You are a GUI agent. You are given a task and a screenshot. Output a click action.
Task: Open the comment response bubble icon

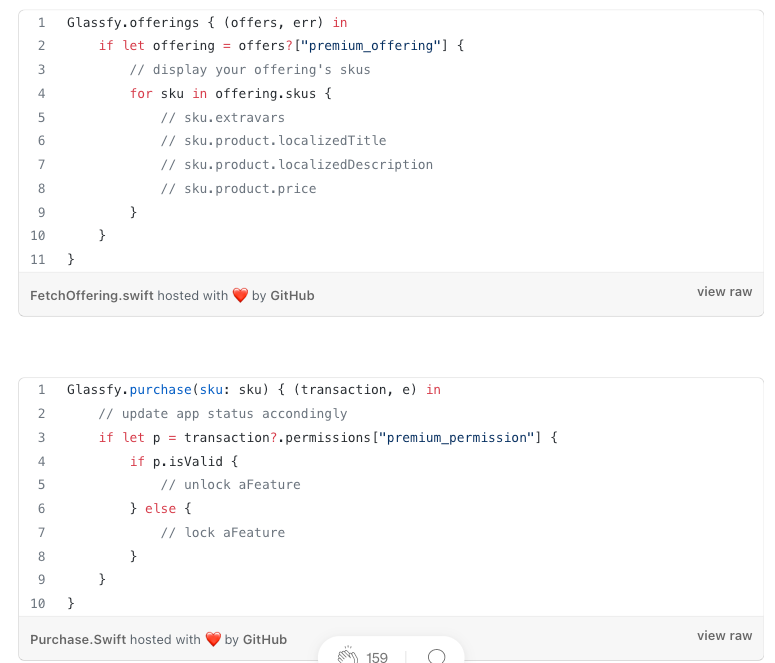pyautogui.click(x=436, y=656)
